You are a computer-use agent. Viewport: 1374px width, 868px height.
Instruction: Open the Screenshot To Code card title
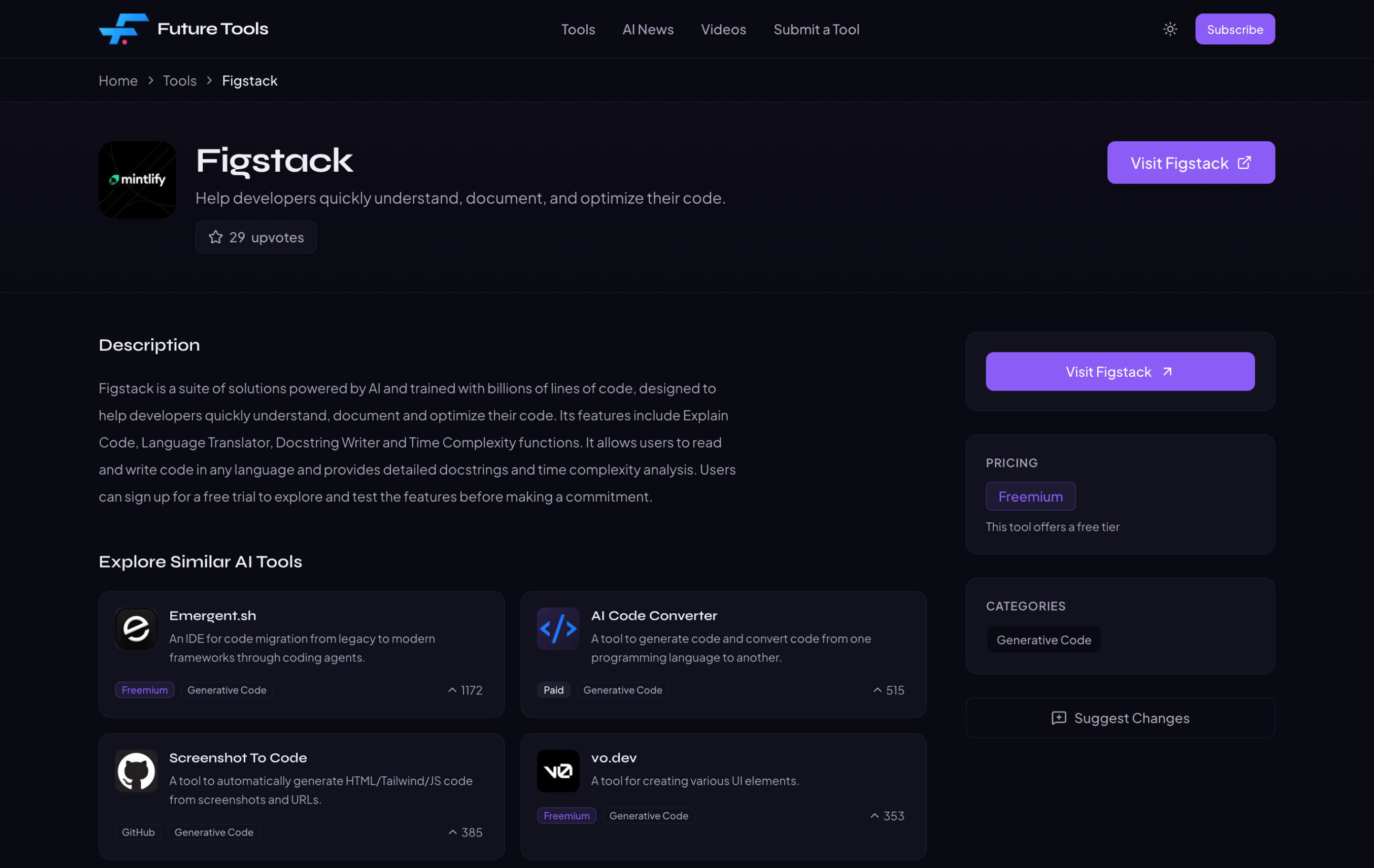coord(238,757)
